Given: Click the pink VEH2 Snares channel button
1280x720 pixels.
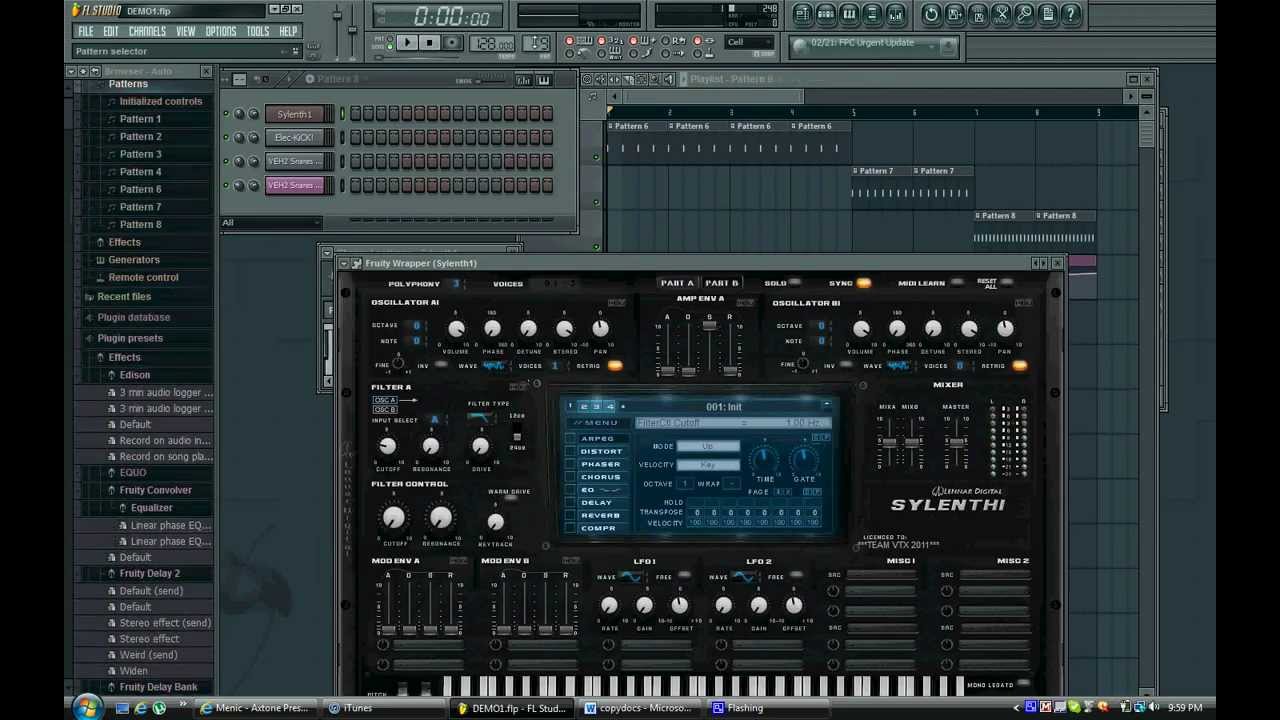Looking at the screenshot, I should coord(294,185).
